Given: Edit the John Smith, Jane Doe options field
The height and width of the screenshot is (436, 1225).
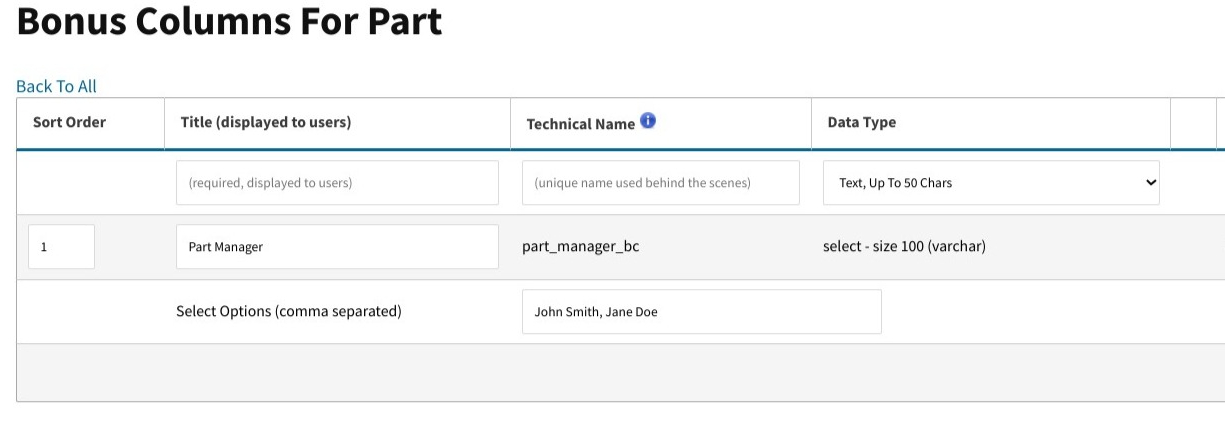Looking at the screenshot, I should [702, 311].
